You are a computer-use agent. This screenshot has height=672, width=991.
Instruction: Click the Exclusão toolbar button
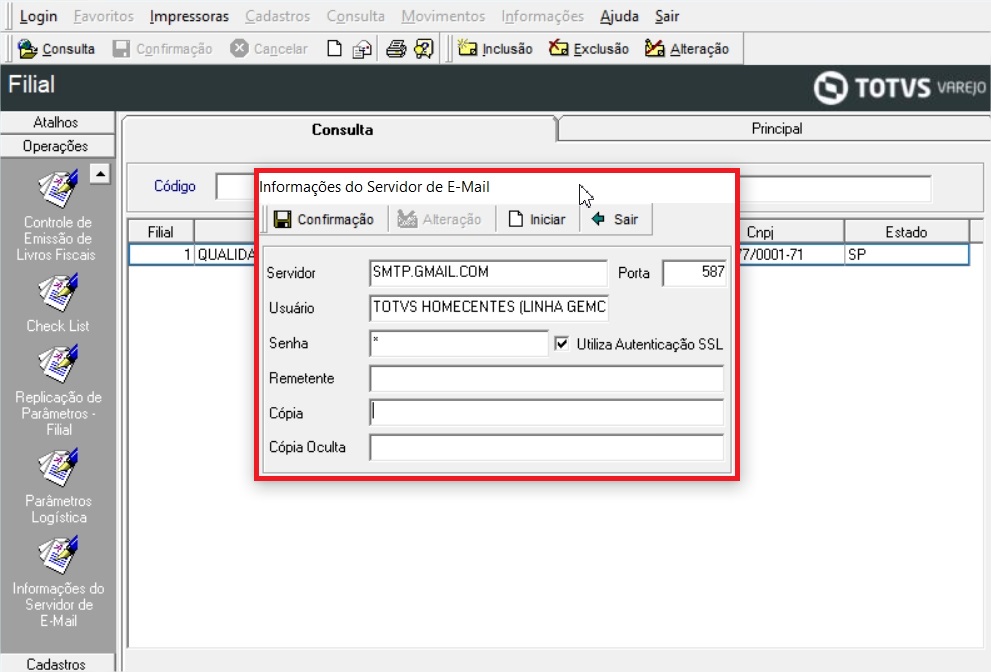(588, 49)
